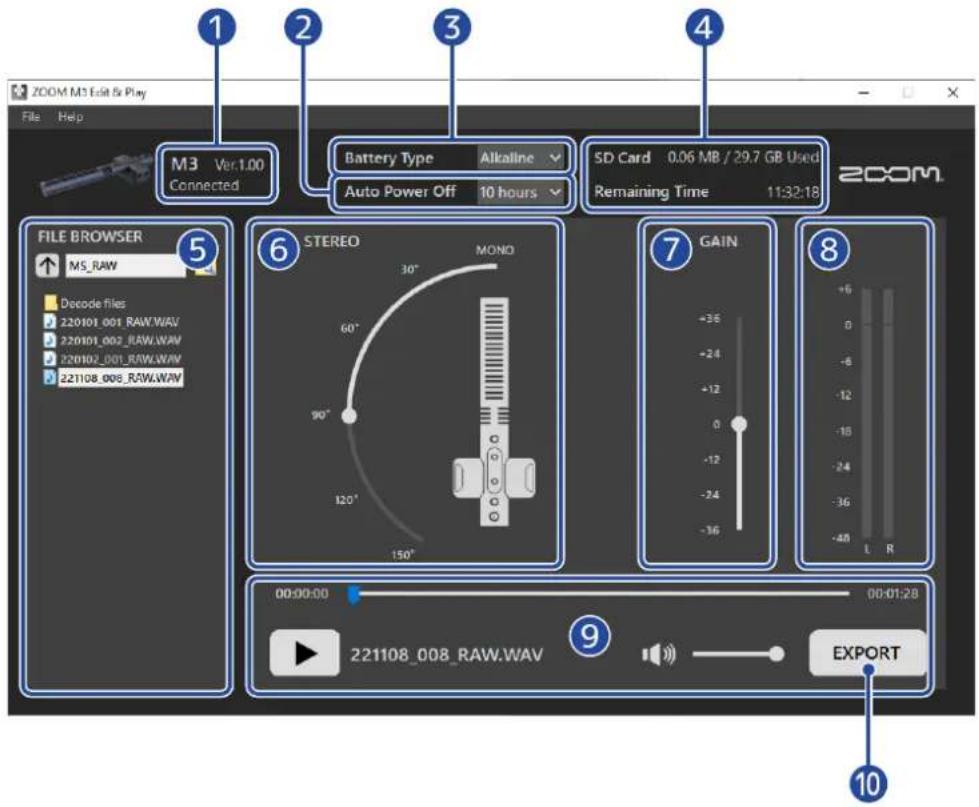The image size is (979, 807).
Task: Click the ZOOM logo
Action: pyautogui.click(x=891, y=174)
